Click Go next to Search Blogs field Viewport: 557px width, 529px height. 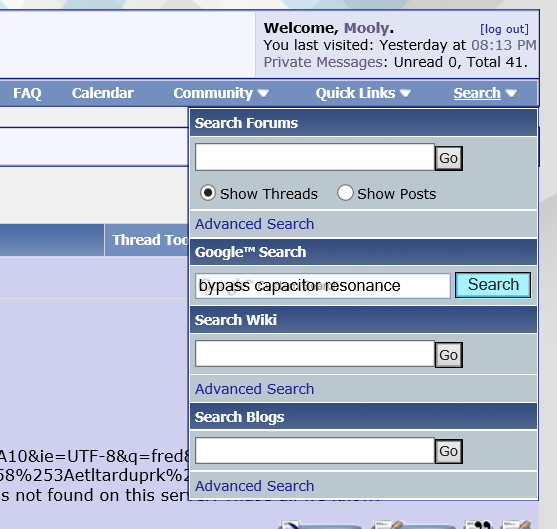449,451
